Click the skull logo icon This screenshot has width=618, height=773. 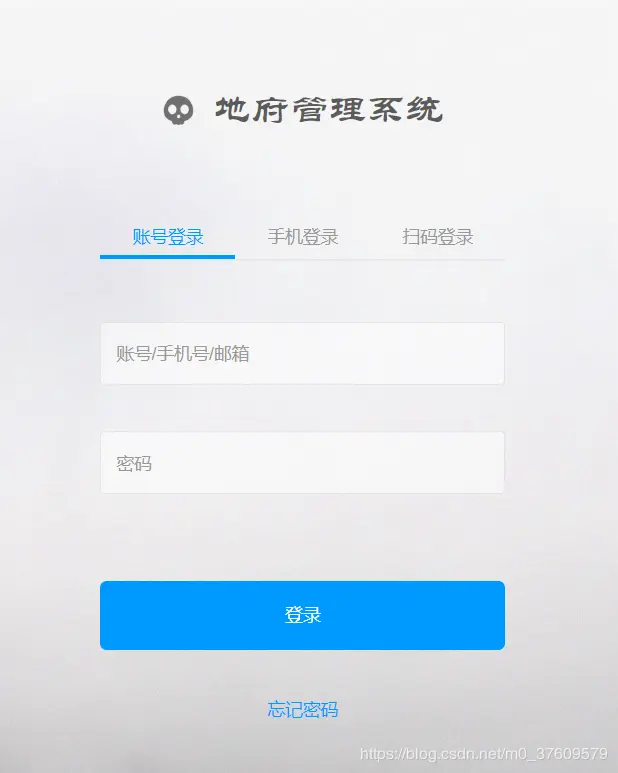(178, 110)
